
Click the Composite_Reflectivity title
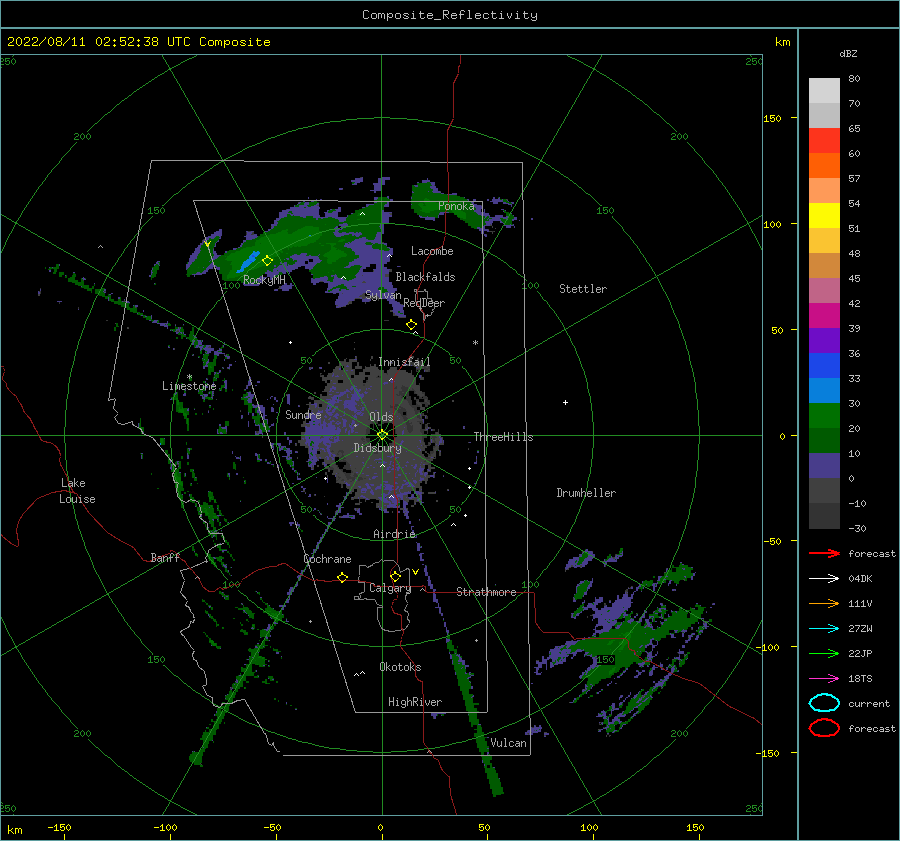click(450, 15)
